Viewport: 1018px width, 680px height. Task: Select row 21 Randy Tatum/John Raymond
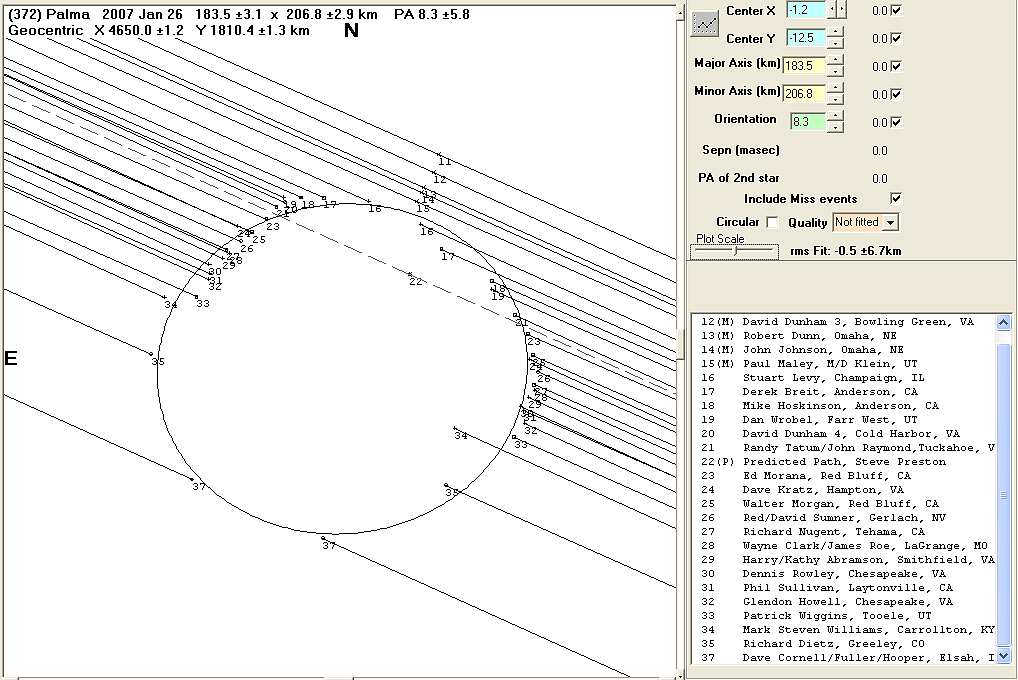coord(843,447)
